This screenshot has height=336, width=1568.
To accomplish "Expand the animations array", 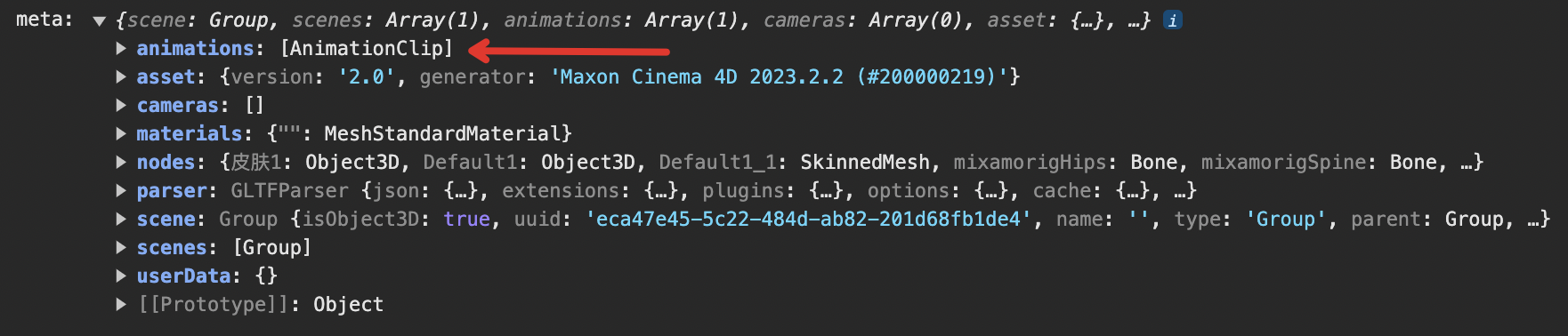I will click(121, 48).
